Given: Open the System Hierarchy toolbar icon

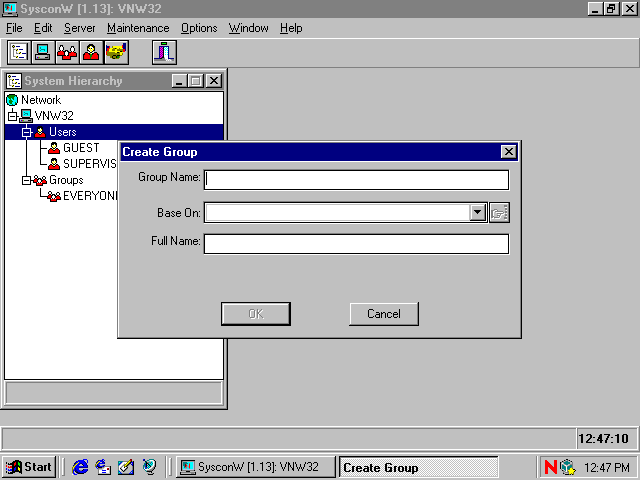Looking at the screenshot, I should tap(19, 52).
